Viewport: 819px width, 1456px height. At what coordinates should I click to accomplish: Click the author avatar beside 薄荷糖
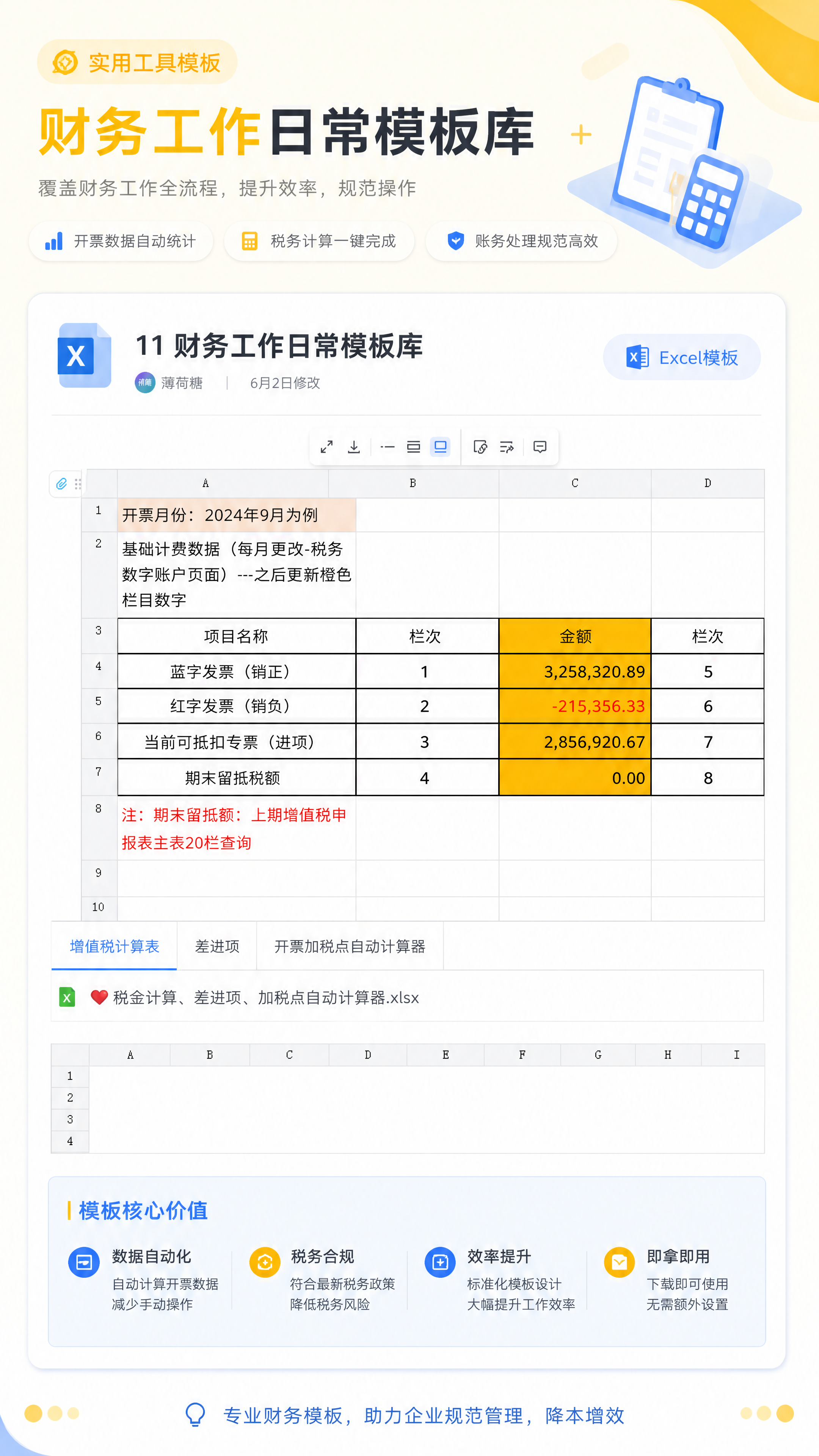click(145, 382)
